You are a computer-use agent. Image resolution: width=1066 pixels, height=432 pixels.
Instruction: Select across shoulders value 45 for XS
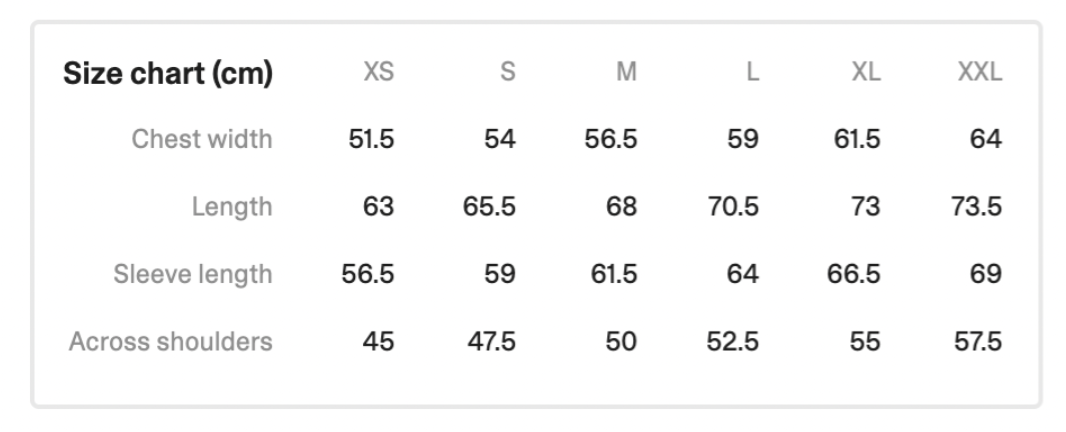378,341
